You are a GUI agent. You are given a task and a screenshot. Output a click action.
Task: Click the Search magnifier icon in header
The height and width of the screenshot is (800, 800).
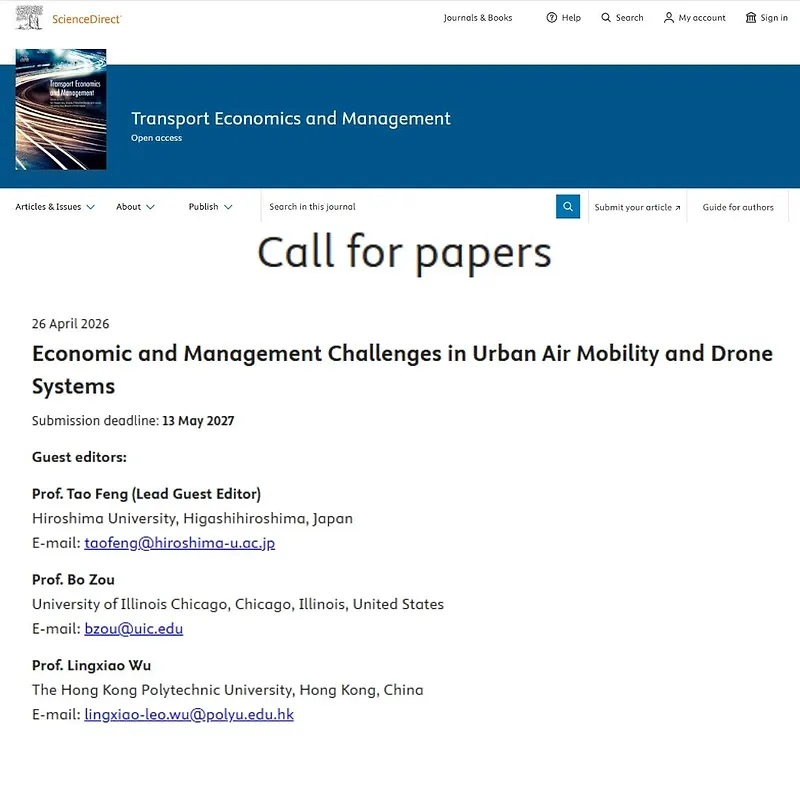tap(606, 18)
